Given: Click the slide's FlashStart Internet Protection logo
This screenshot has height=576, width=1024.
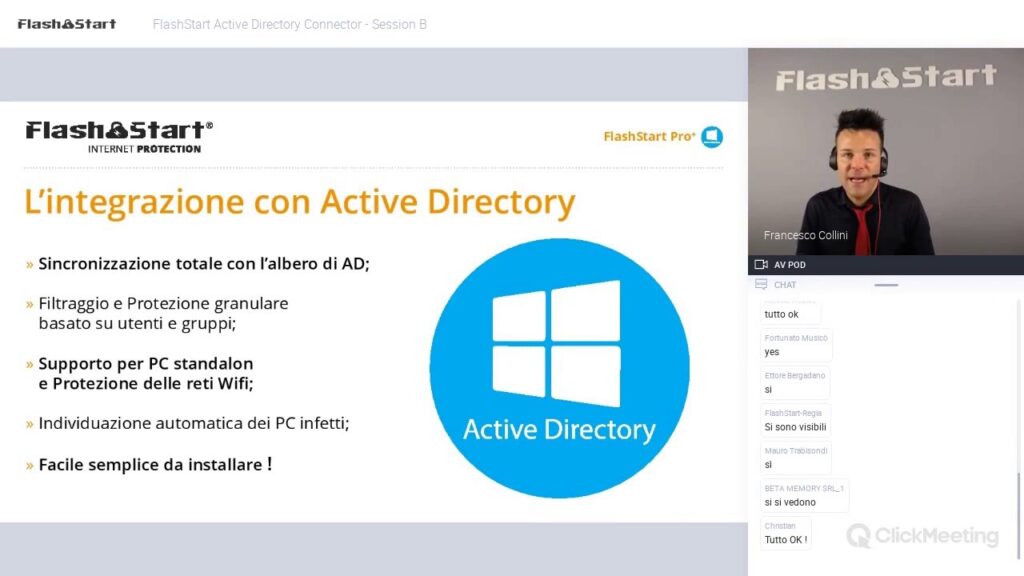Looking at the screenshot, I should [119, 136].
